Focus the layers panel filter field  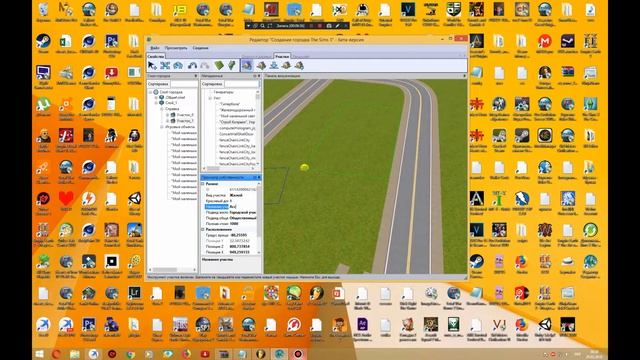[x=184, y=84]
